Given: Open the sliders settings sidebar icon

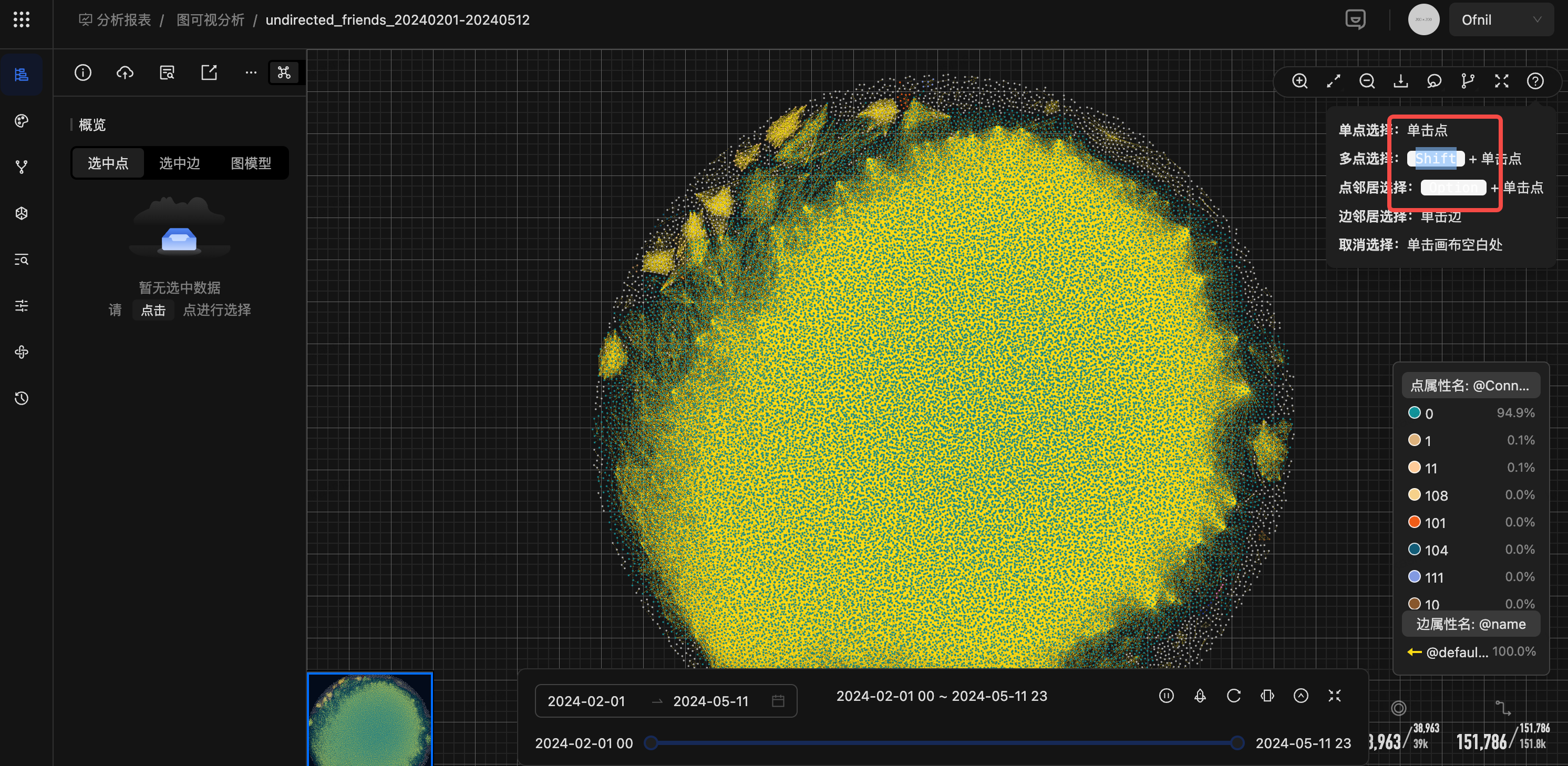Looking at the screenshot, I should (x=22, y=305).
